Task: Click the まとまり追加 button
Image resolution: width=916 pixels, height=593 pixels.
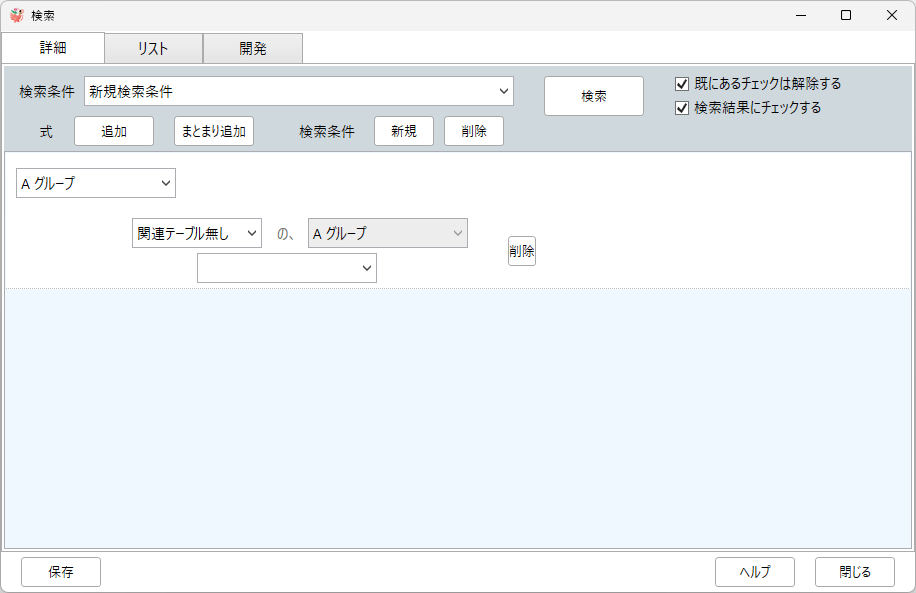Action: (x=214, y=131)
